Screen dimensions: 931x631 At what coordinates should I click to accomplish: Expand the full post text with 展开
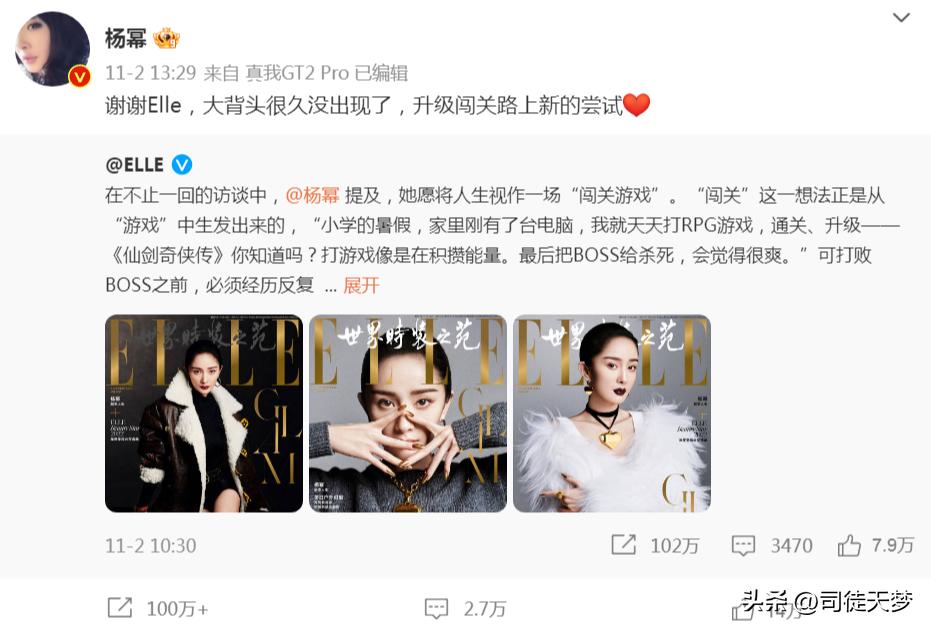361,286
